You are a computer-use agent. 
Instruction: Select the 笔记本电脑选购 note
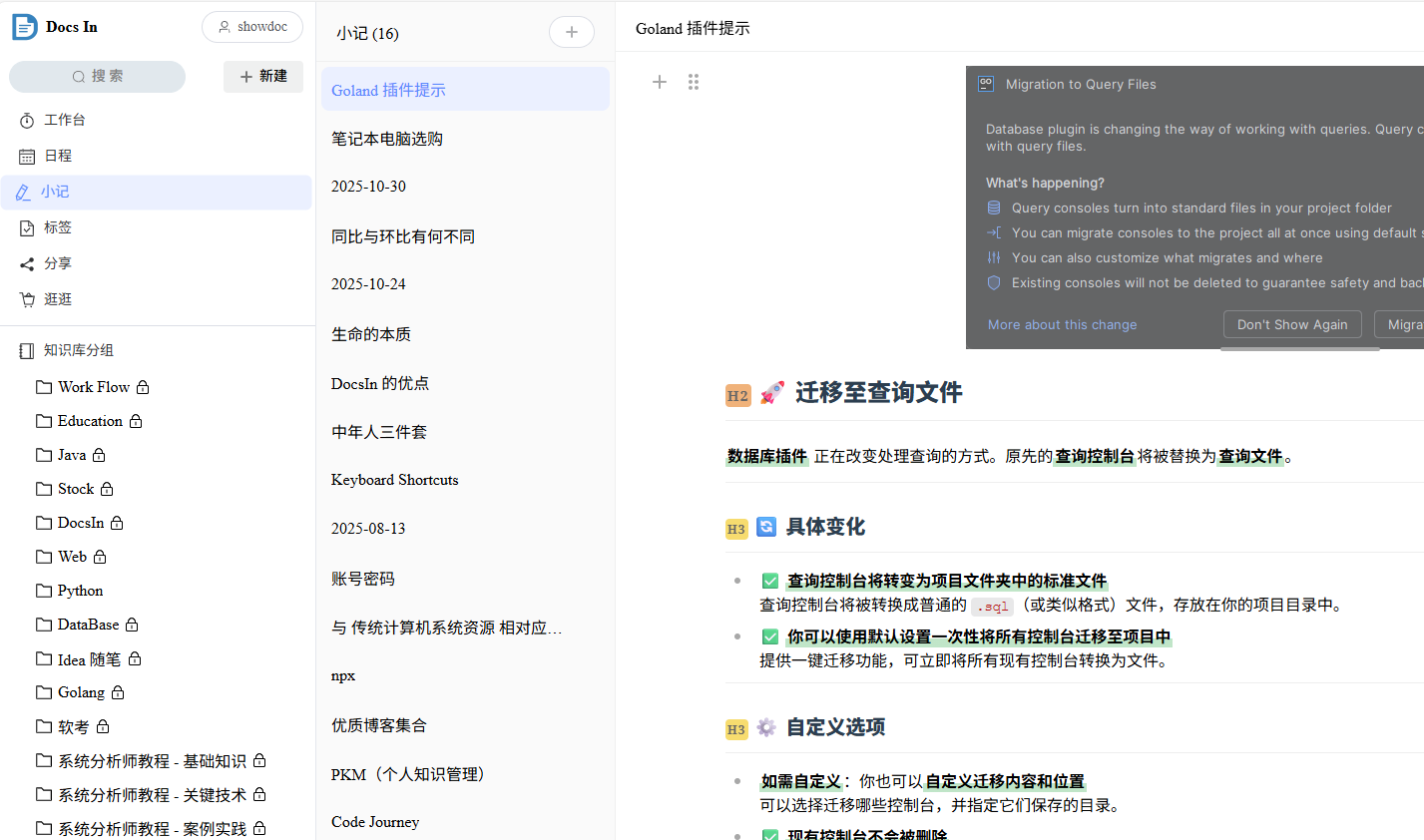pos(387,139)
